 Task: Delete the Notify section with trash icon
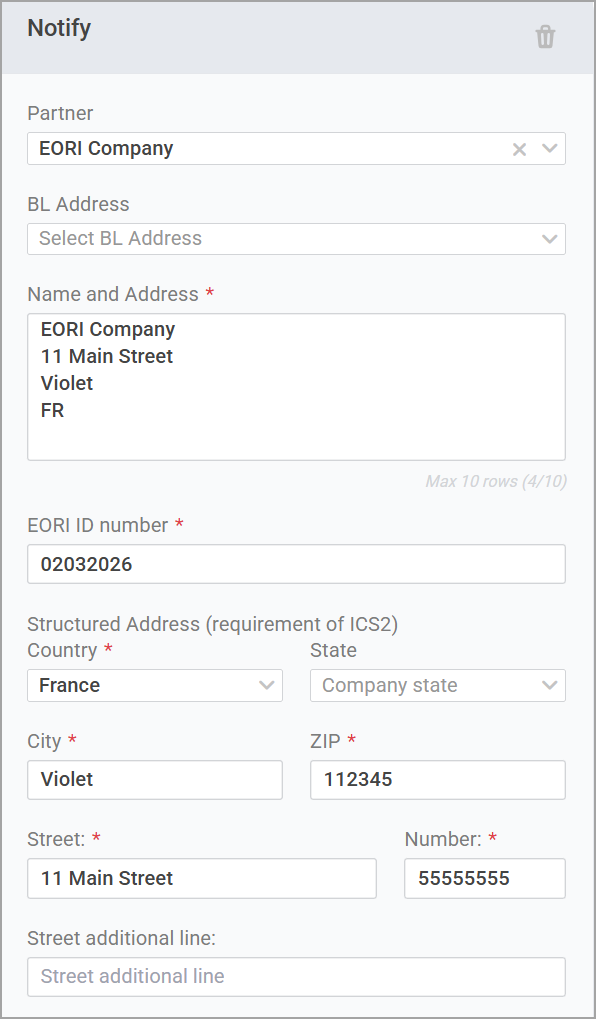545,37
